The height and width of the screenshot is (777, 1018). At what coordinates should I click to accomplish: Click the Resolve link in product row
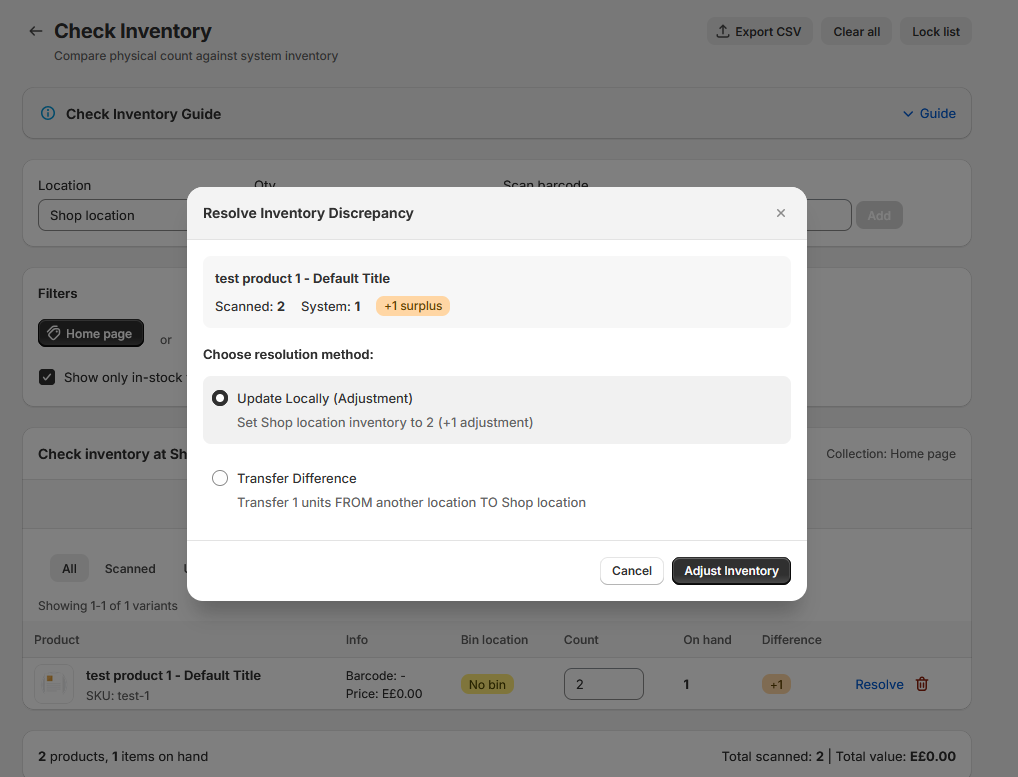coord(879,684)
